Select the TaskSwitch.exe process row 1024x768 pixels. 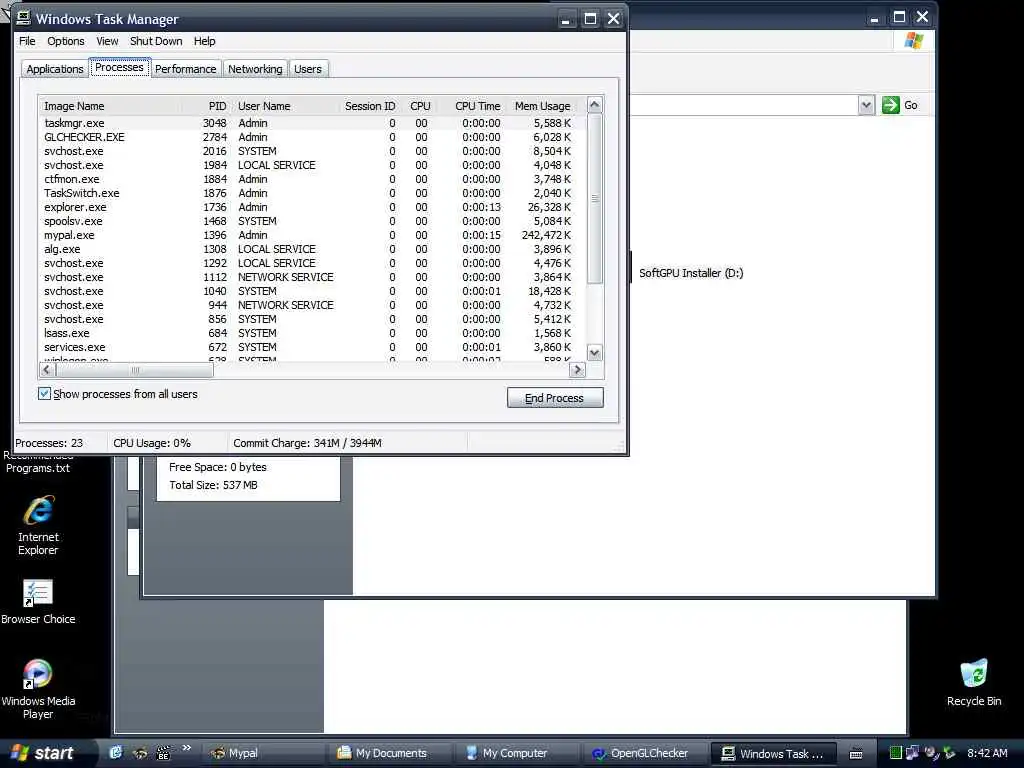[x=311, y=193]
